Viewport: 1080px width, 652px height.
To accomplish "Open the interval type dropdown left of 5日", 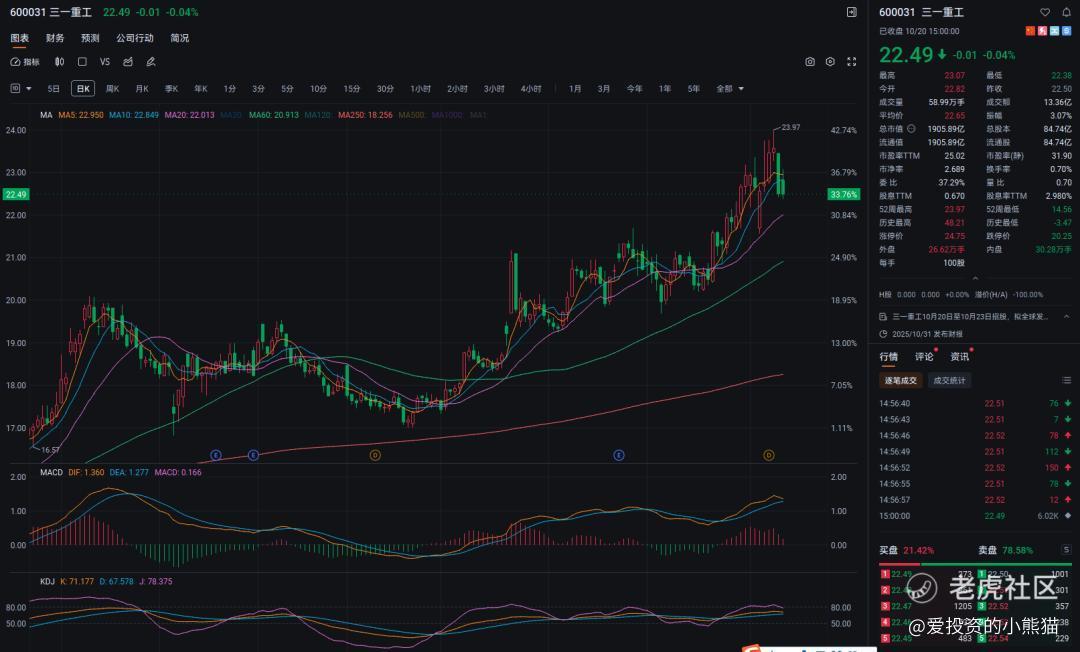I will point(21,89).
